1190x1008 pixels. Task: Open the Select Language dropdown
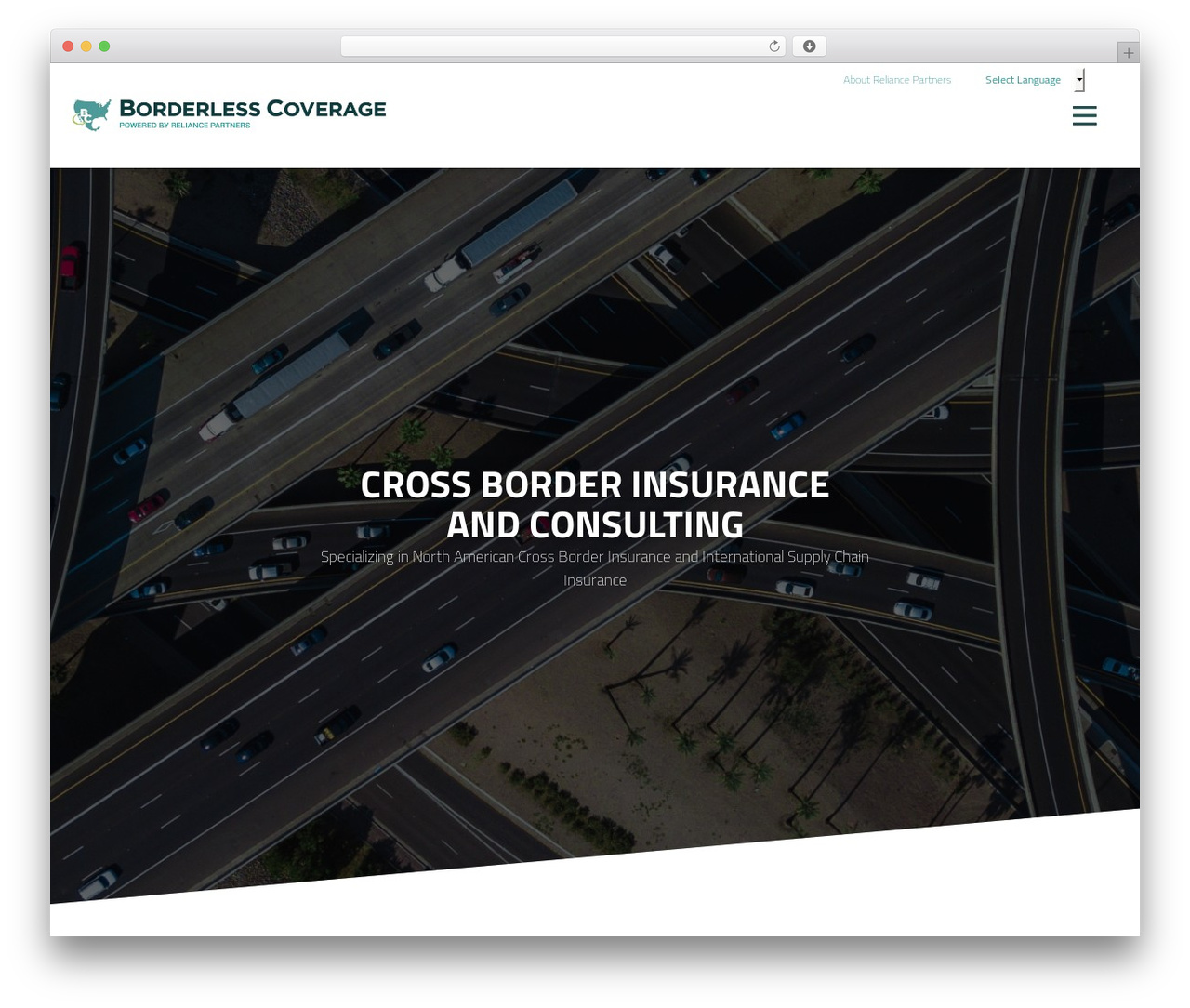[1034, 80]
